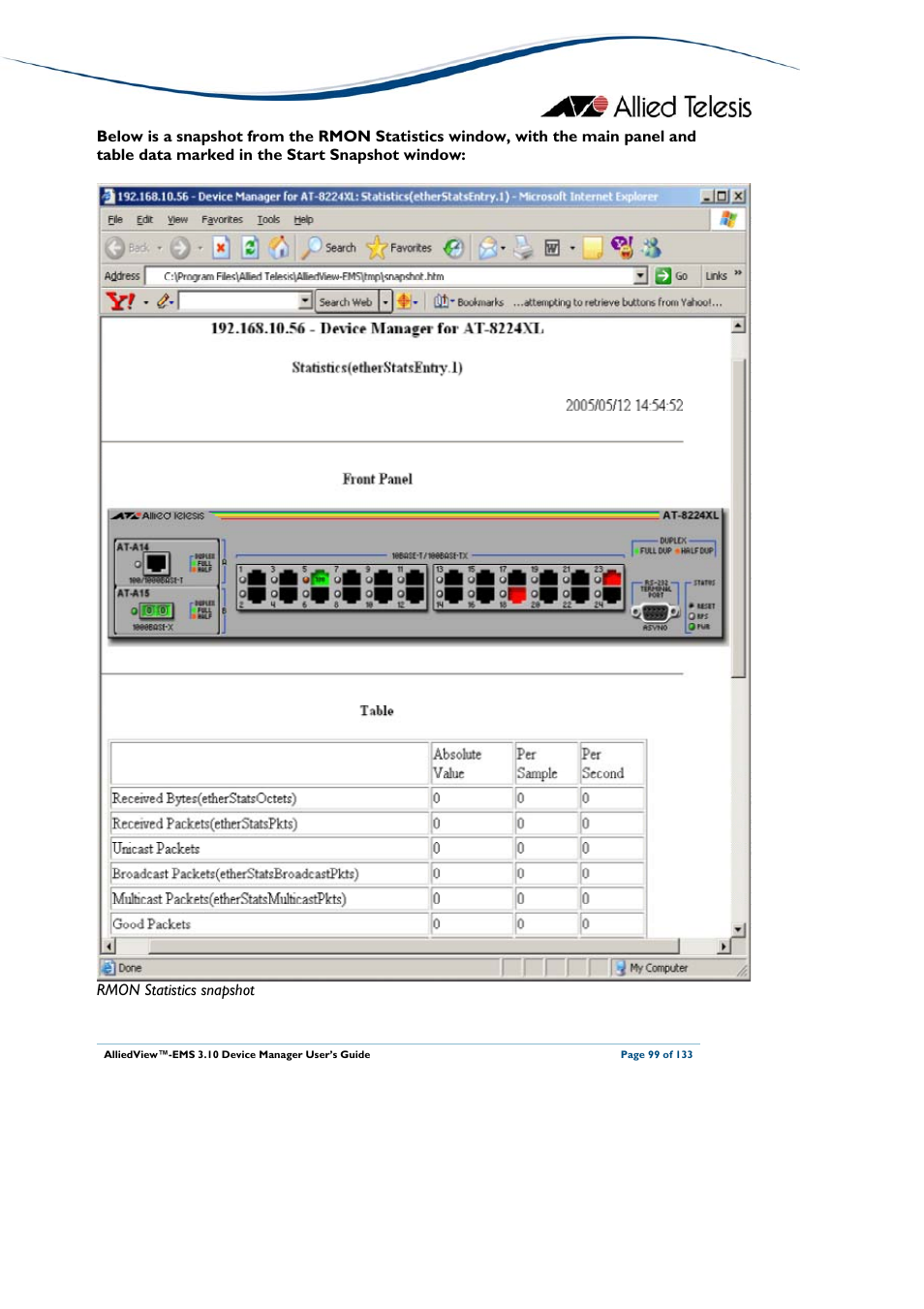This screenshot has height=1309, width=924.
Task: Select the Good Packets row label
Action: tap(151, 924)
